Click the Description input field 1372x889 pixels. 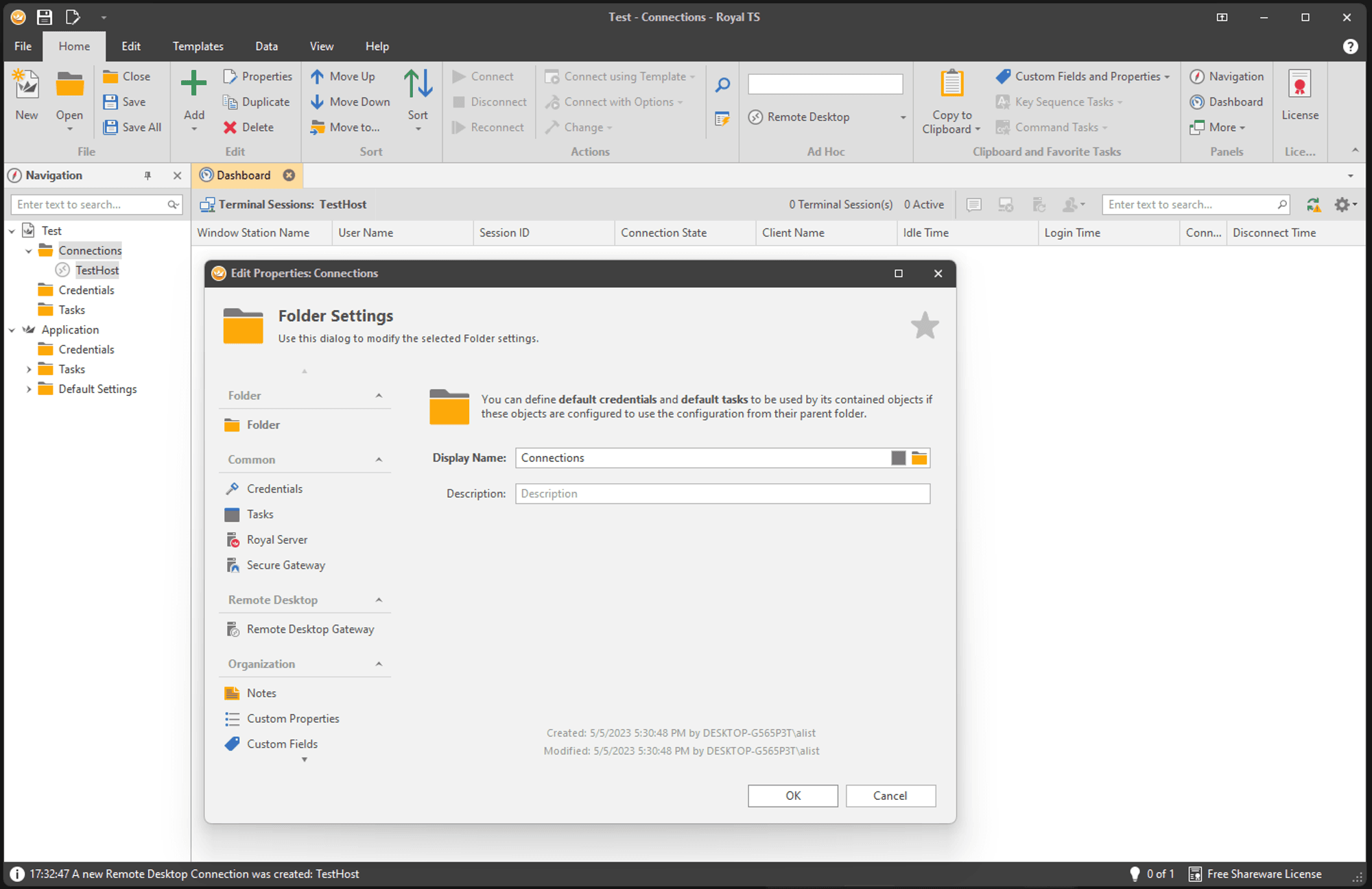722,494
